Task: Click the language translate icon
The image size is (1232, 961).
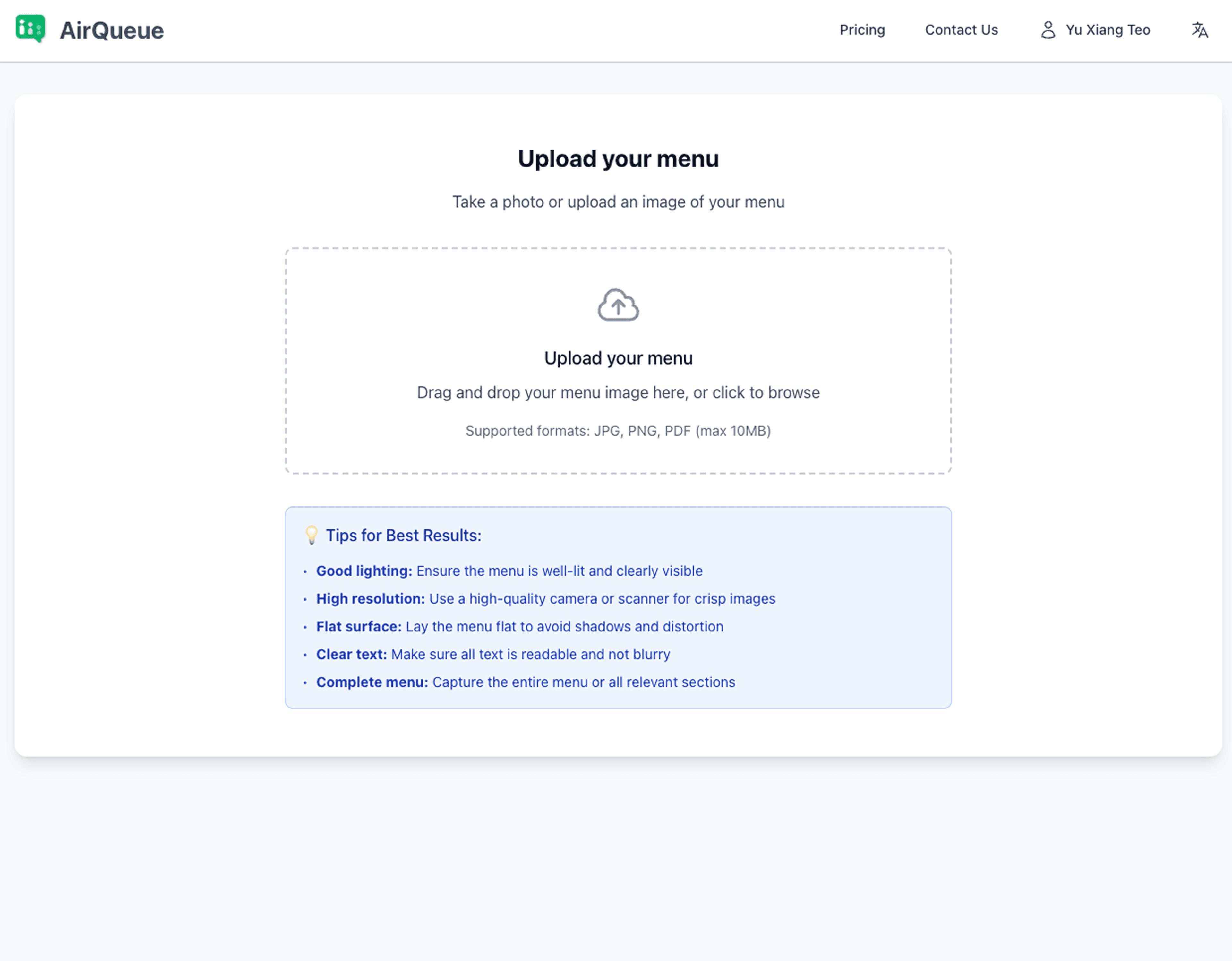Action: 1199,30
